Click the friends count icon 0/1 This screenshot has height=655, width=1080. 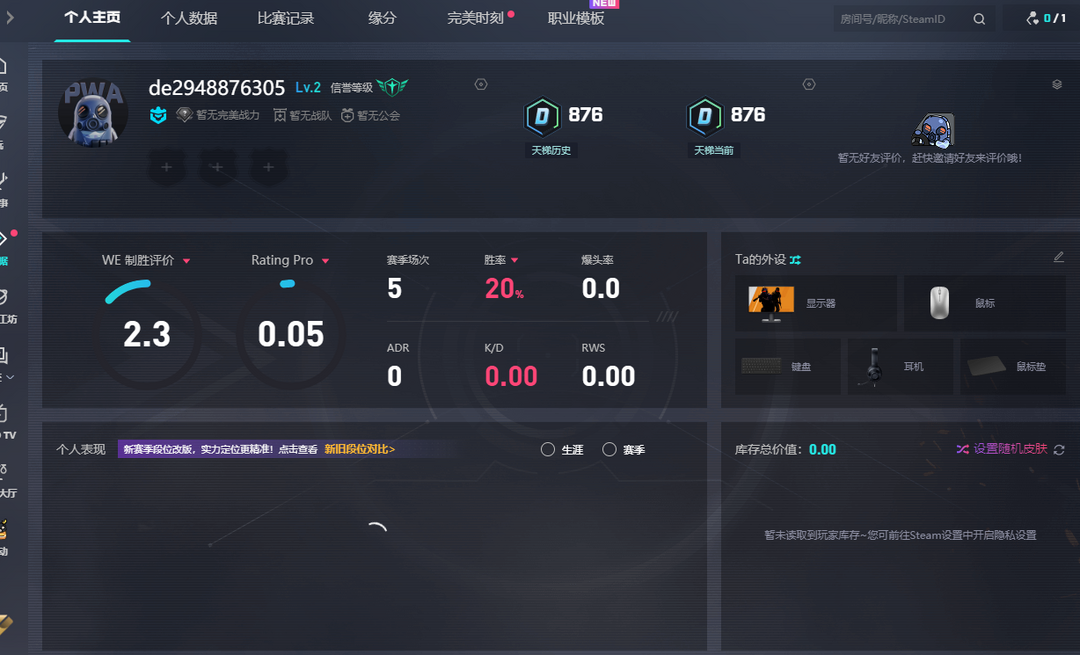click(1034, 18)
